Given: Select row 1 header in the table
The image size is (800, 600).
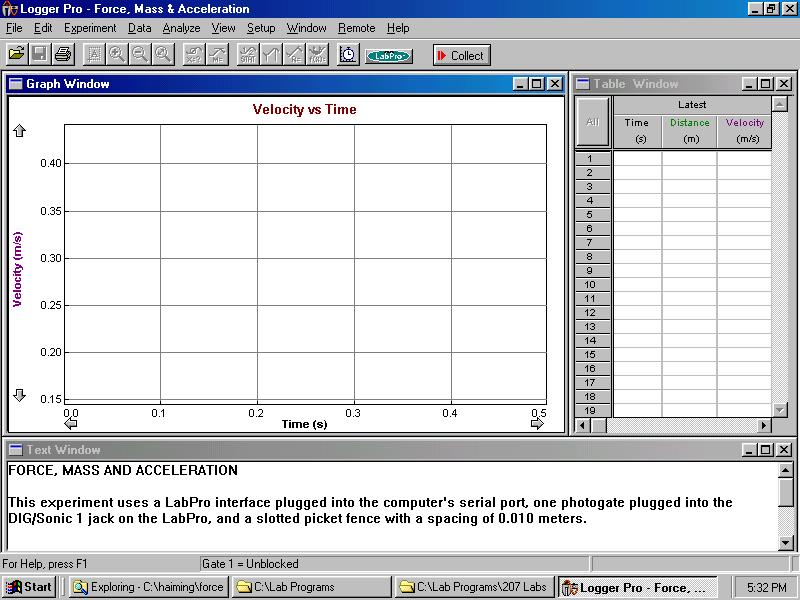Looking at the screenshot, I should pos(590,159).
